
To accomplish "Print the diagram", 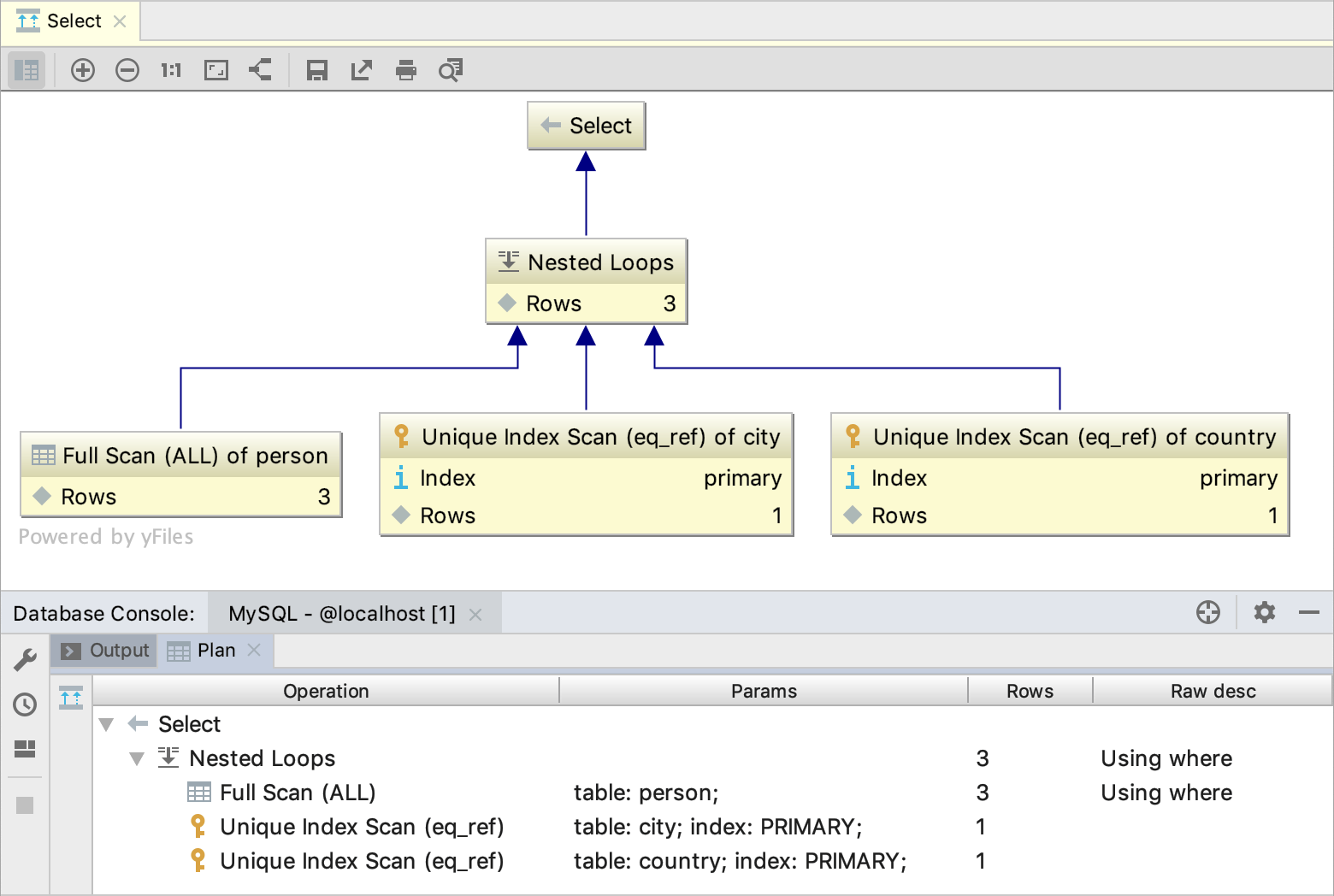I will tap(406, 70).
